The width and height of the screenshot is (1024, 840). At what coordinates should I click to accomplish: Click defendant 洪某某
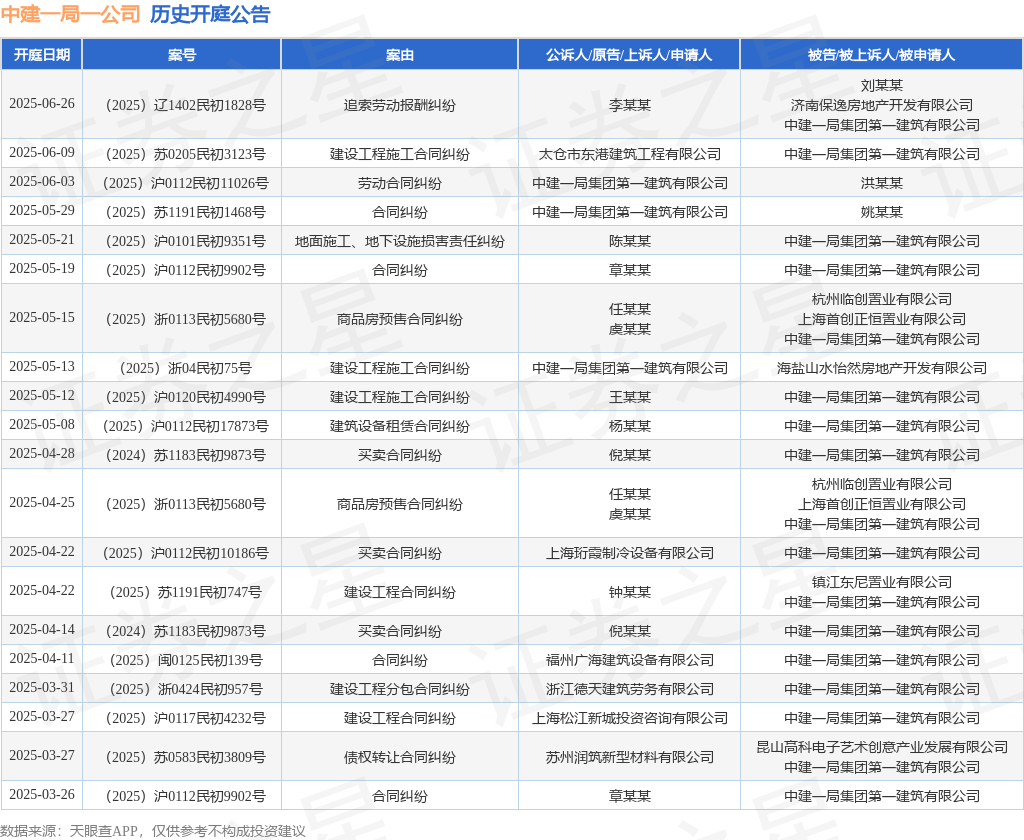[x=882, y=184]
